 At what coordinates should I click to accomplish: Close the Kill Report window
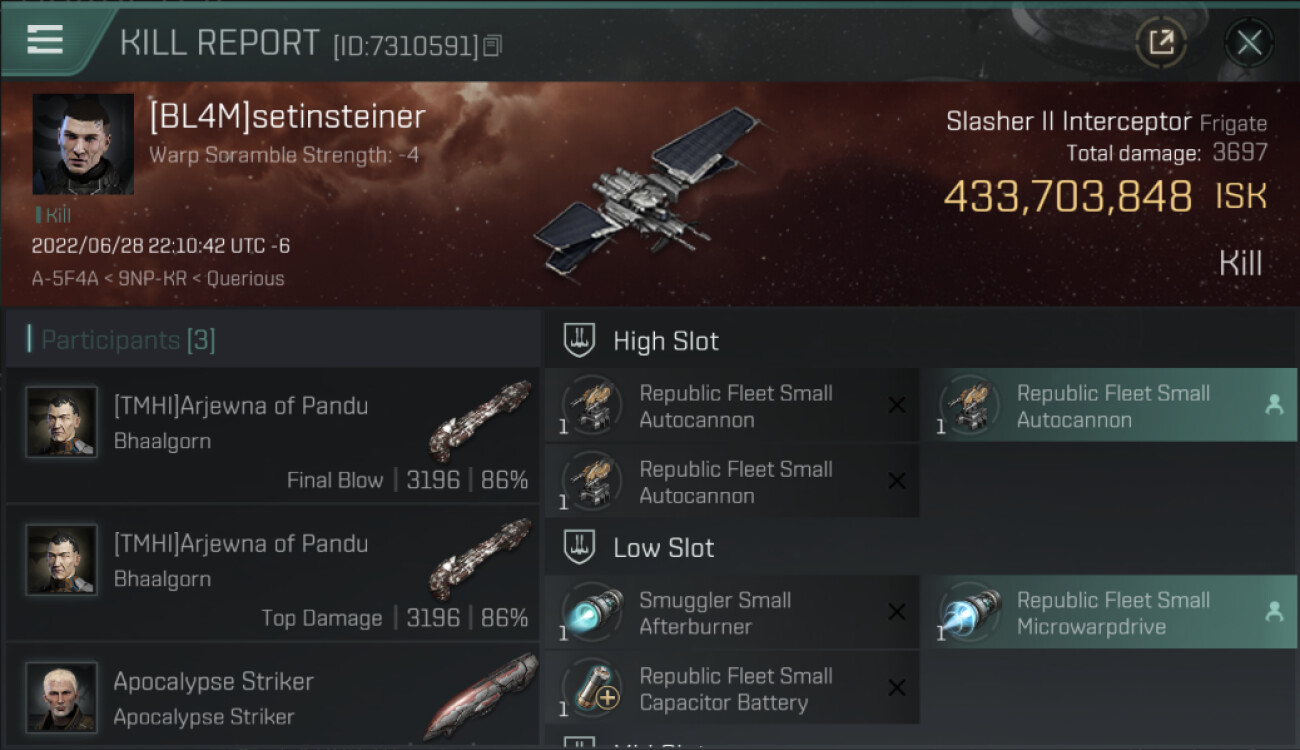coord(1248,42)
